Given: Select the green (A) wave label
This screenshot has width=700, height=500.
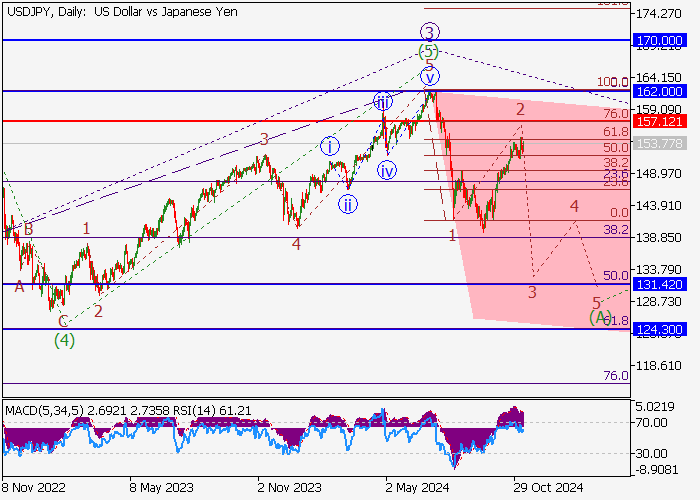Looking at the screenshot, I should tap(600, 318).
